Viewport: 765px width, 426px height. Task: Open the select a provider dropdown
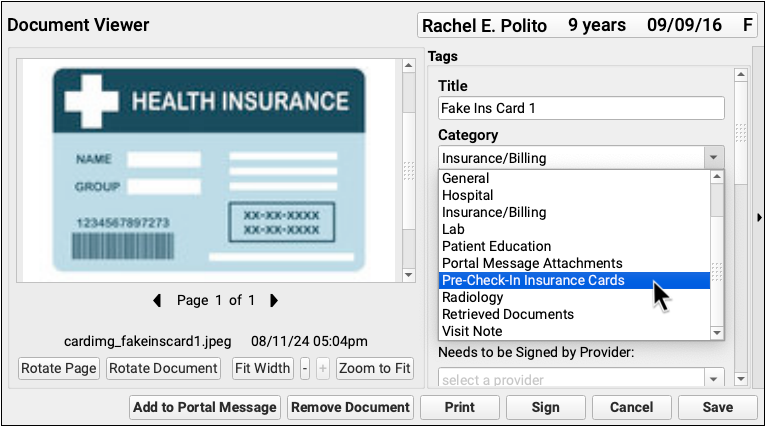click(x=712, y=380)
